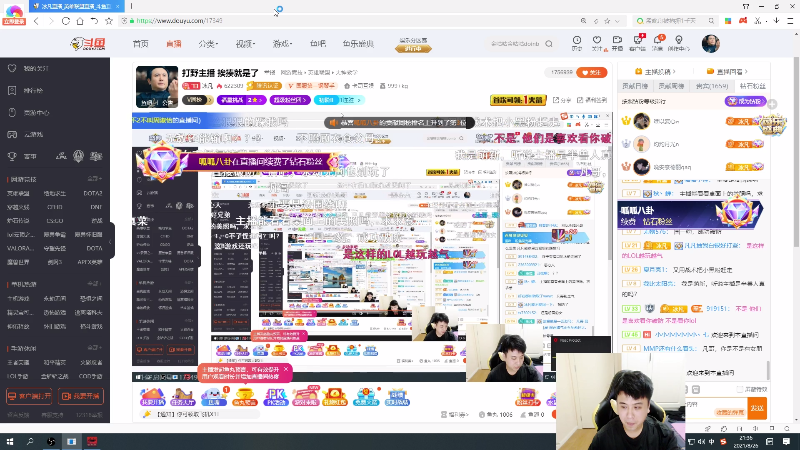Open Windows Start menu

(x=10, y=441)
